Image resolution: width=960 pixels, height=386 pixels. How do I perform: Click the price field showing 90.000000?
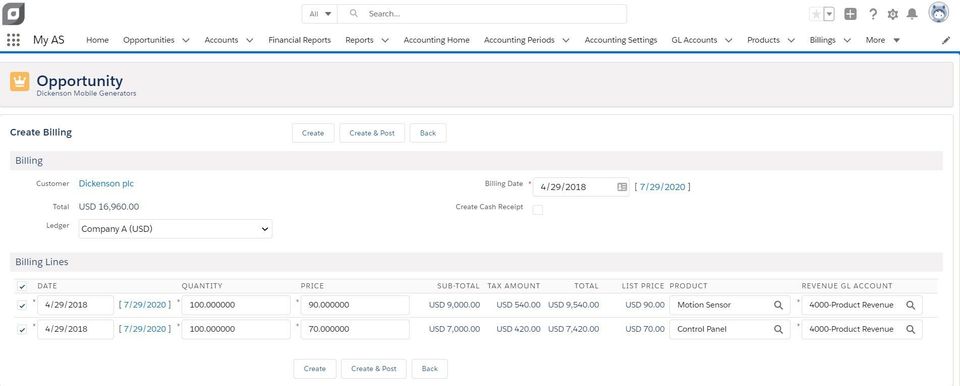pos(354,305)
